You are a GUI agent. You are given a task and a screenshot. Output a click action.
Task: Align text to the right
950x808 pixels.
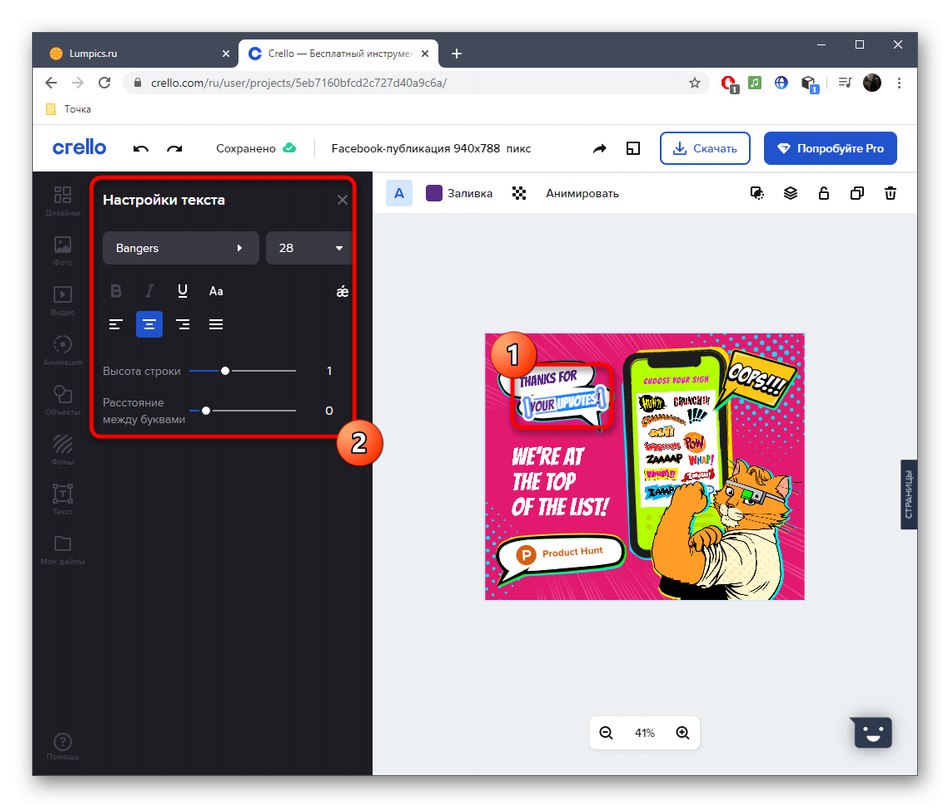182,325
